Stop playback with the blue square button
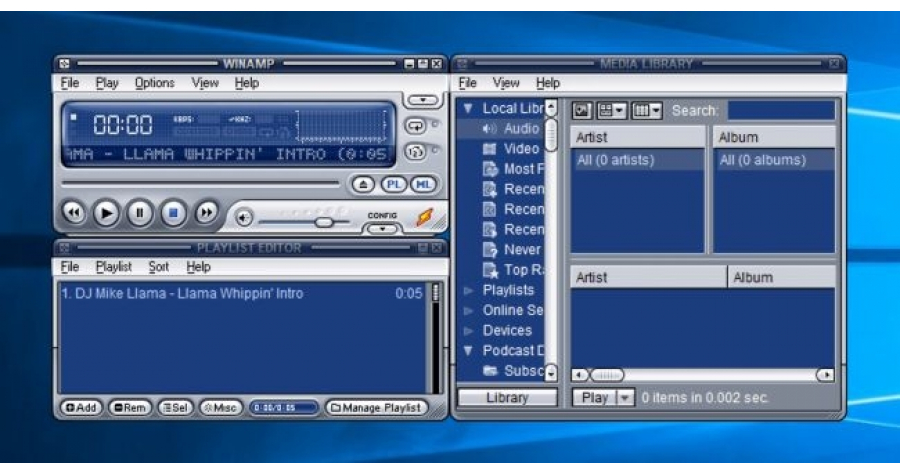Image resolution: width=900 pixels, height=474 pixels. click(x=173, y=213)
